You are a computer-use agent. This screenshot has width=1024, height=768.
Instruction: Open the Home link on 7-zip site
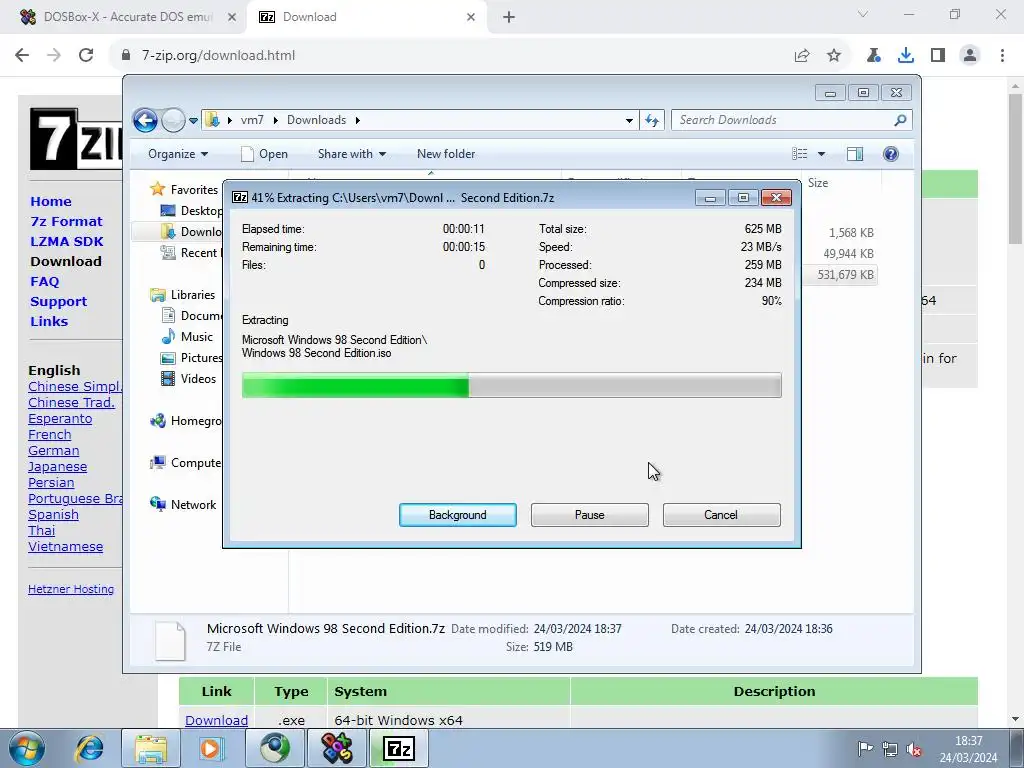[x=51, y=202]
